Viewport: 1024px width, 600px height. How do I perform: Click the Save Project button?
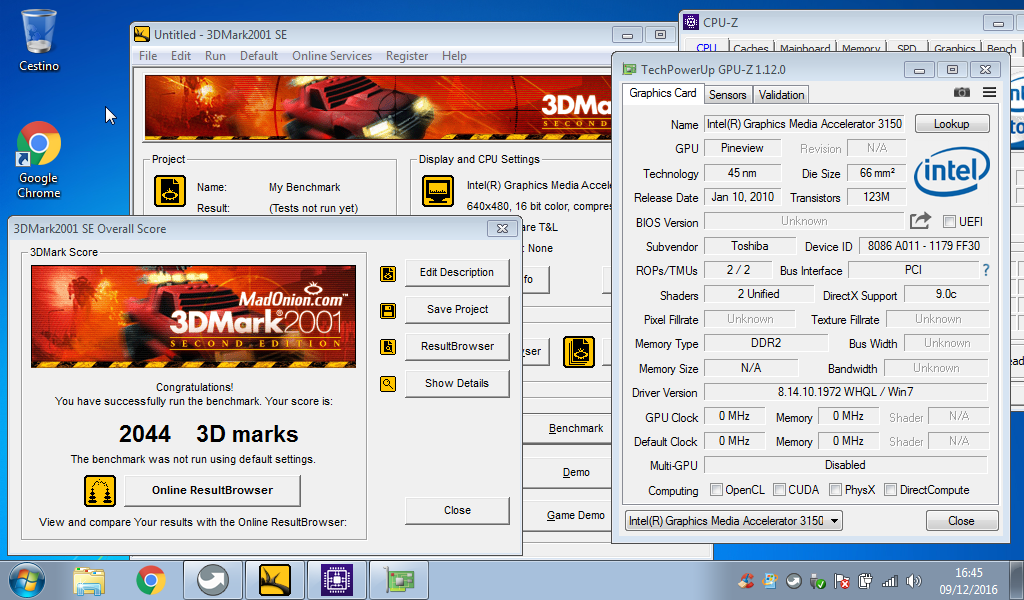tap(457, 309)
